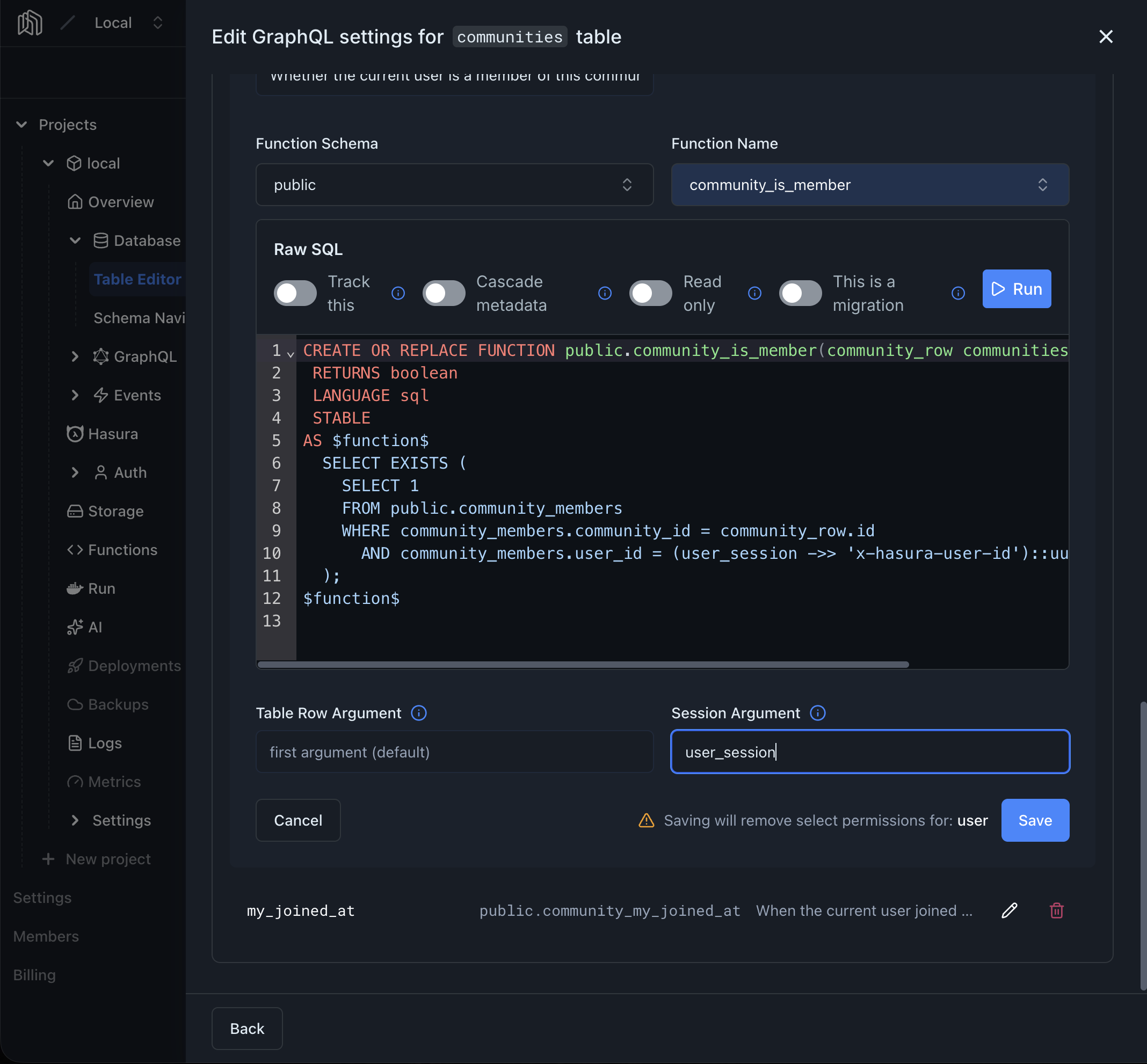Open Metrics via its gauge icon
The image size is (1147, 1064).
75,781
